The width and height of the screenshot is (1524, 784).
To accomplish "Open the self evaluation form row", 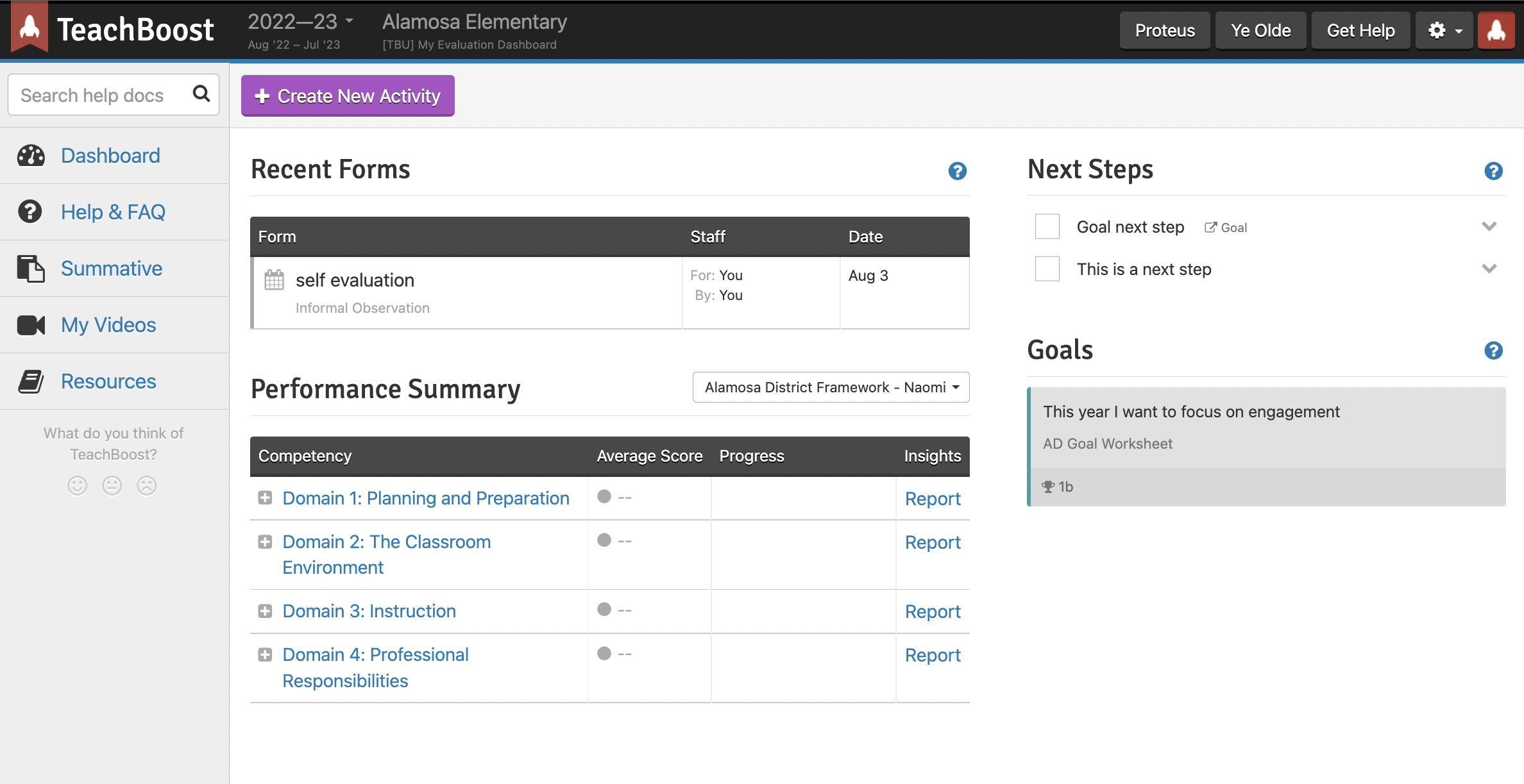I will [x=609, y=293].
